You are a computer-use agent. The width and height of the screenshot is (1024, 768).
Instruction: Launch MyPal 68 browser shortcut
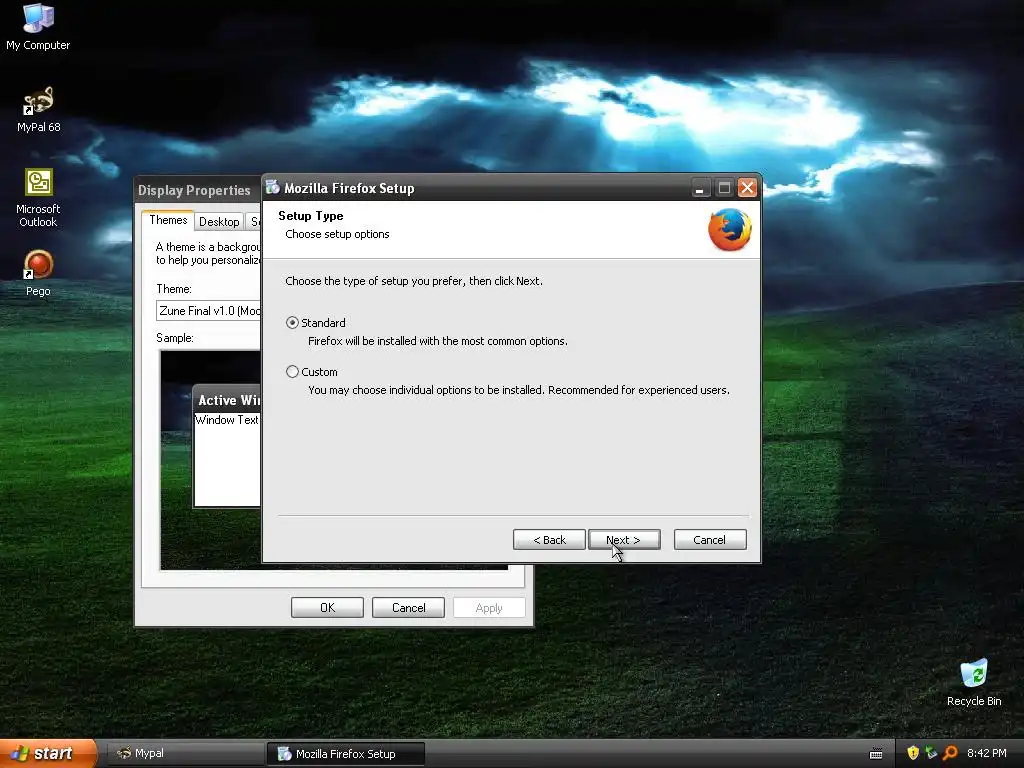point(38,110)
